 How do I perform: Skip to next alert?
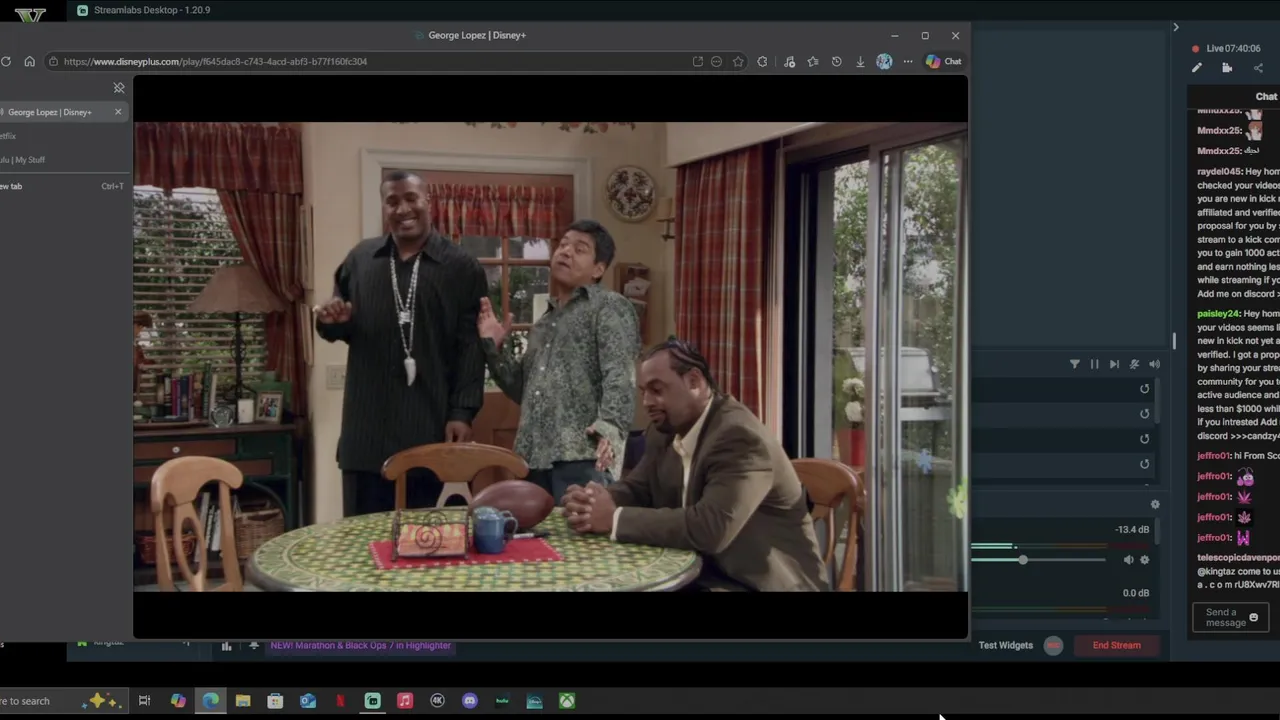pyautogui.click(x=1114, y=364)
